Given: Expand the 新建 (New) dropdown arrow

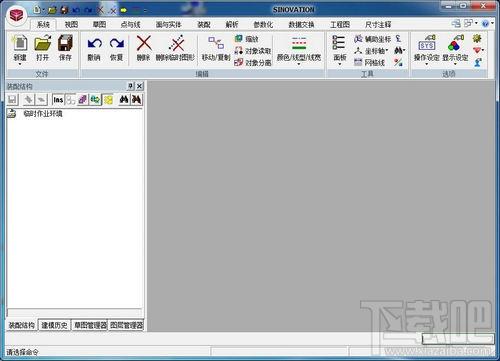Looking at the screenshot, I should coord(20,64).
